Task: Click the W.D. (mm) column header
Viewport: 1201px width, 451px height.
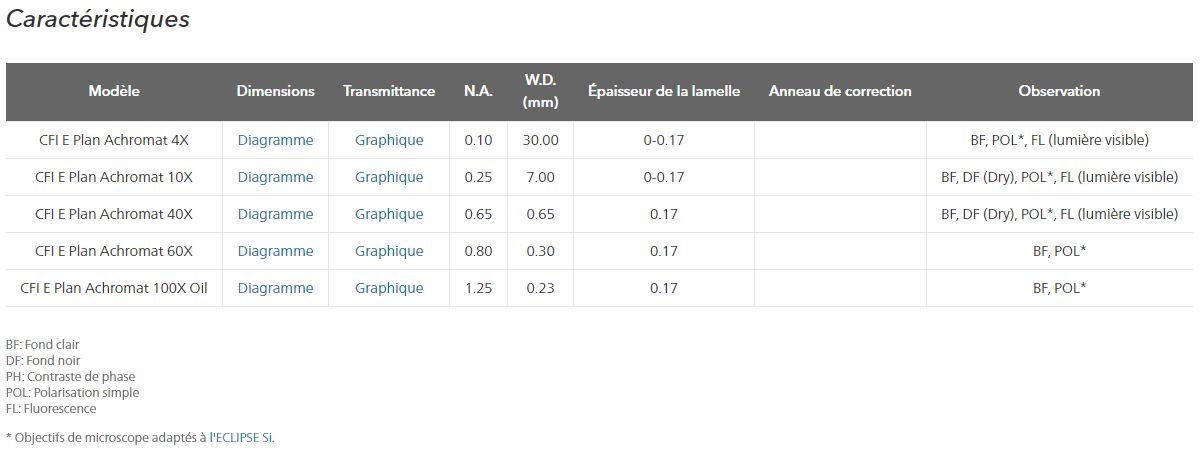Action: (x=540, y=91)
